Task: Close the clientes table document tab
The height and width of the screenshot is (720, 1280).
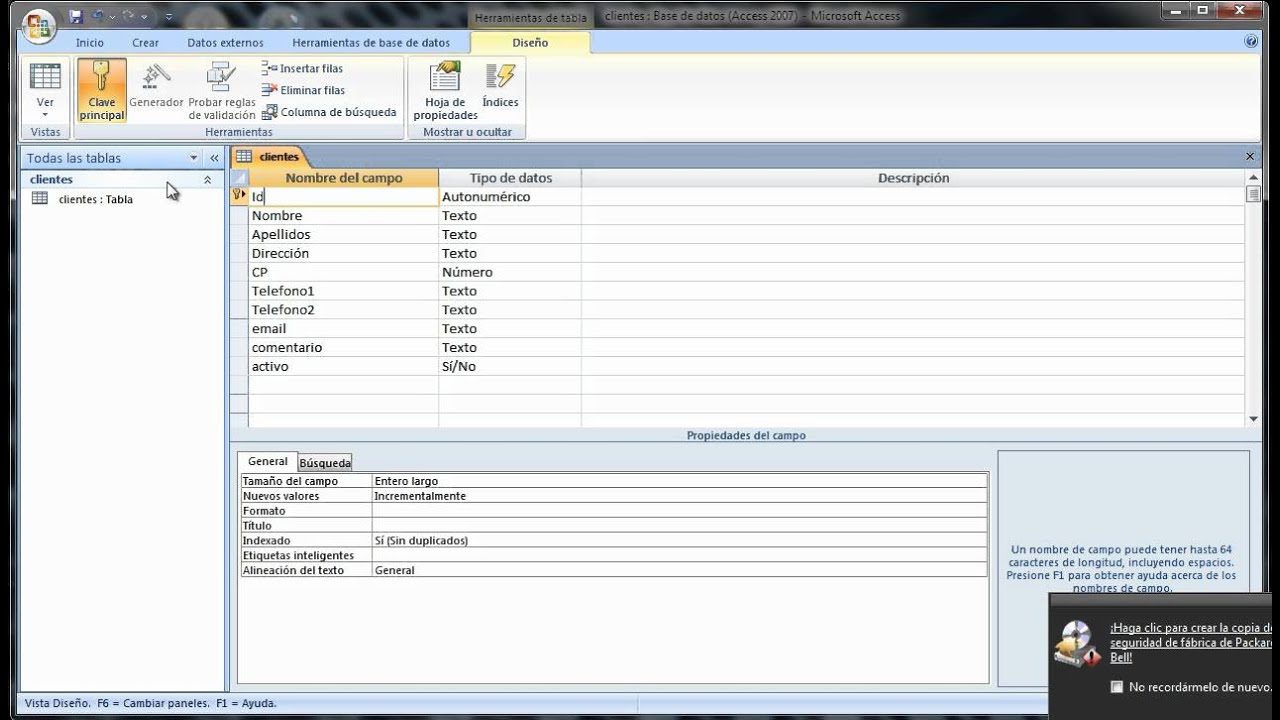Action: 1250,157
